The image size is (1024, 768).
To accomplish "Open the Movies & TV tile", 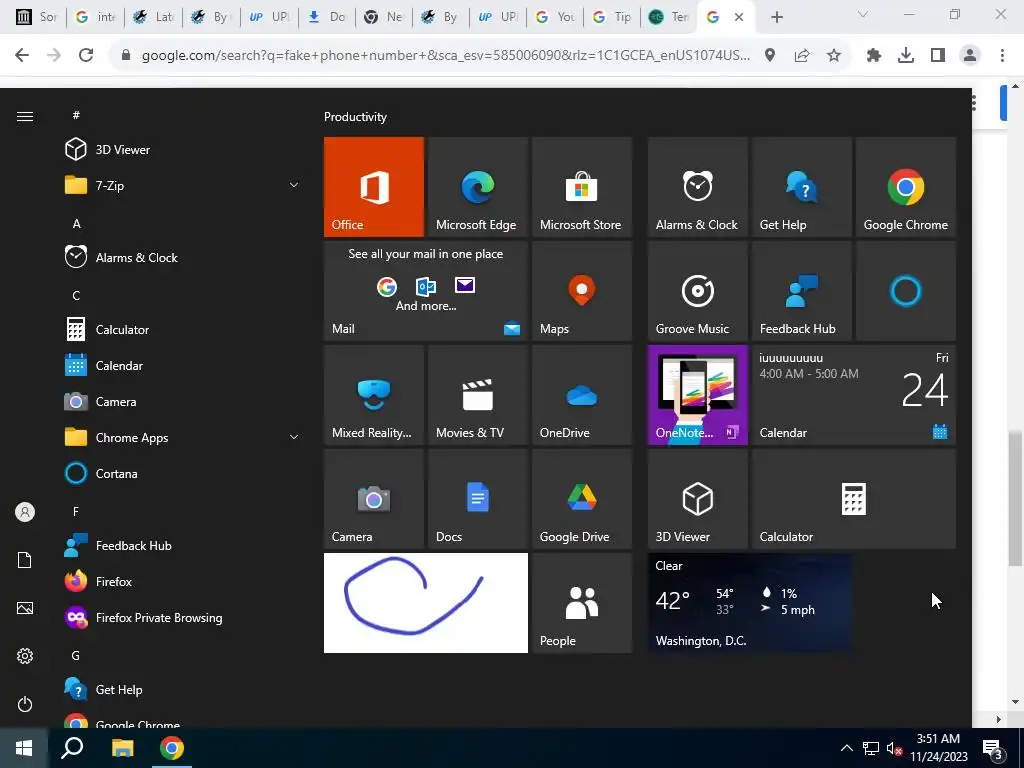I will click(477, 395).
